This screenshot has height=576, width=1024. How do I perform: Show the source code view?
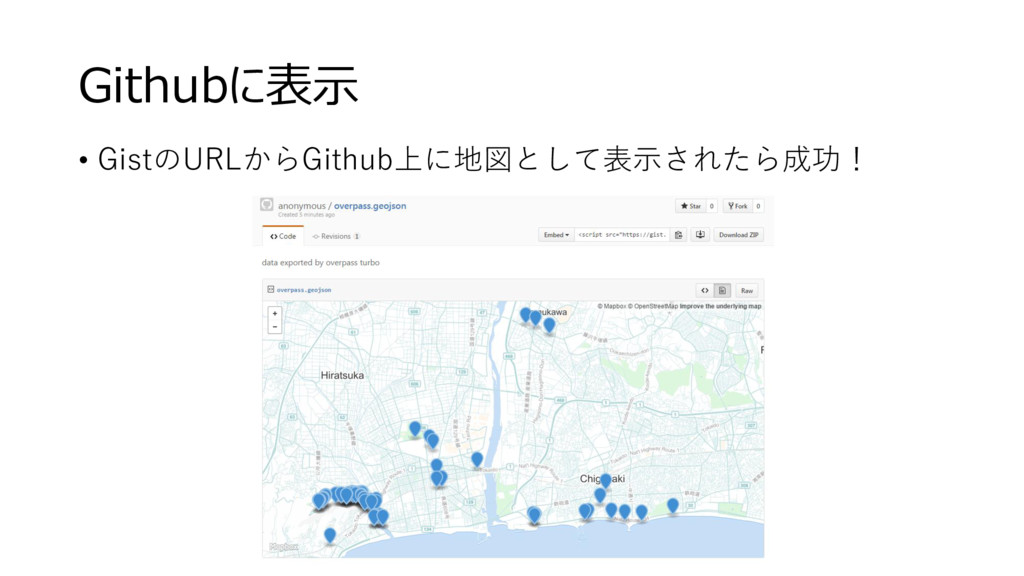click(x=705, y=291)
